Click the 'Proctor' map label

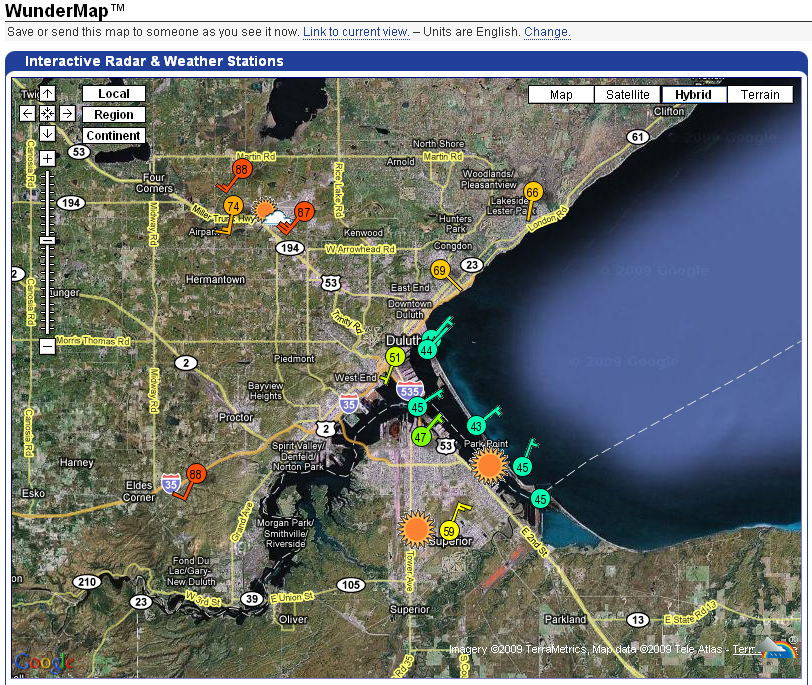coord(236,417)
